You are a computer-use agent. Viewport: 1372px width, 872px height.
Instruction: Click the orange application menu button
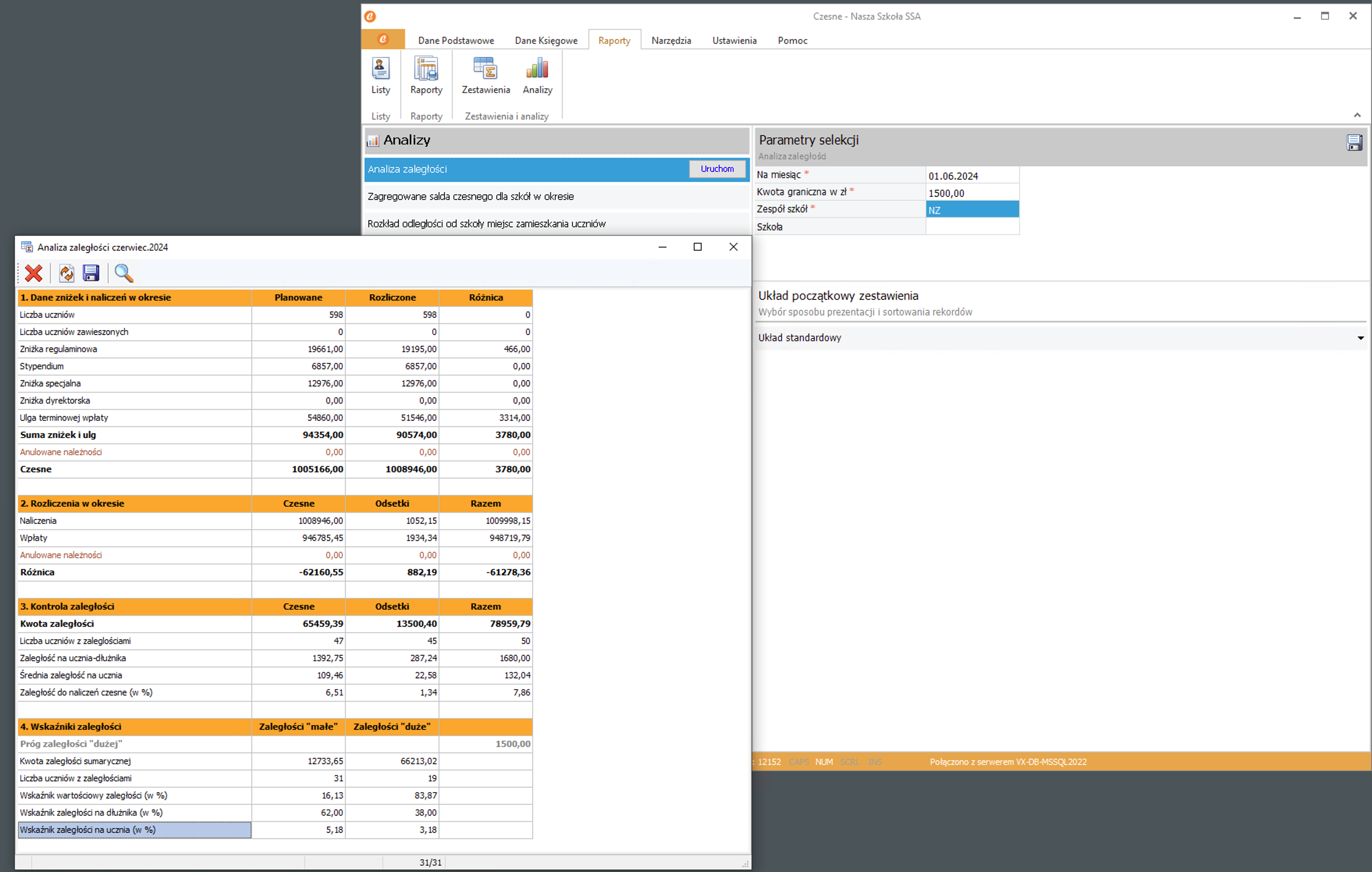tap(383, 39)
